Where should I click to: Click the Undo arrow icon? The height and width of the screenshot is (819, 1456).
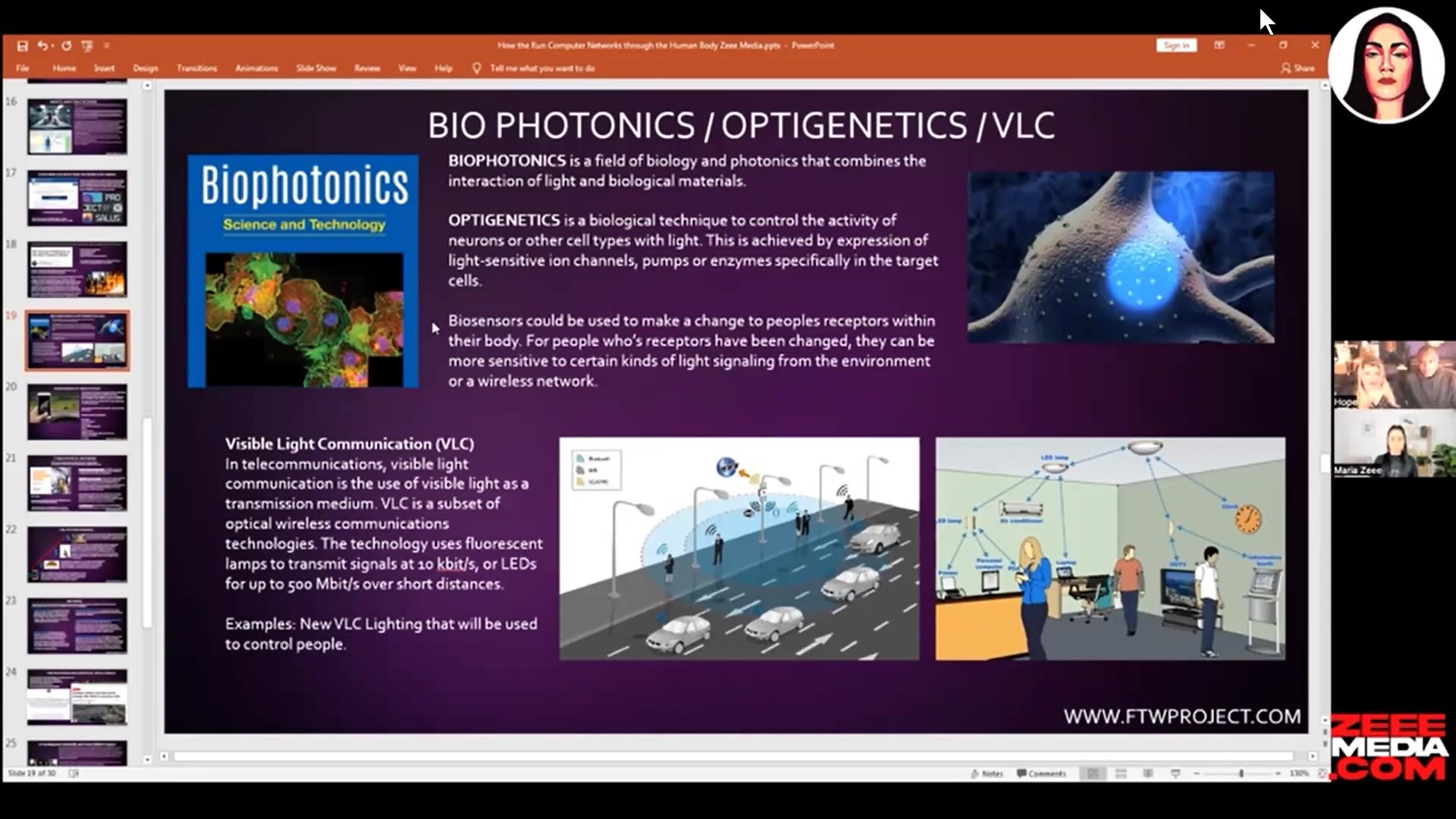click(42, 45)
